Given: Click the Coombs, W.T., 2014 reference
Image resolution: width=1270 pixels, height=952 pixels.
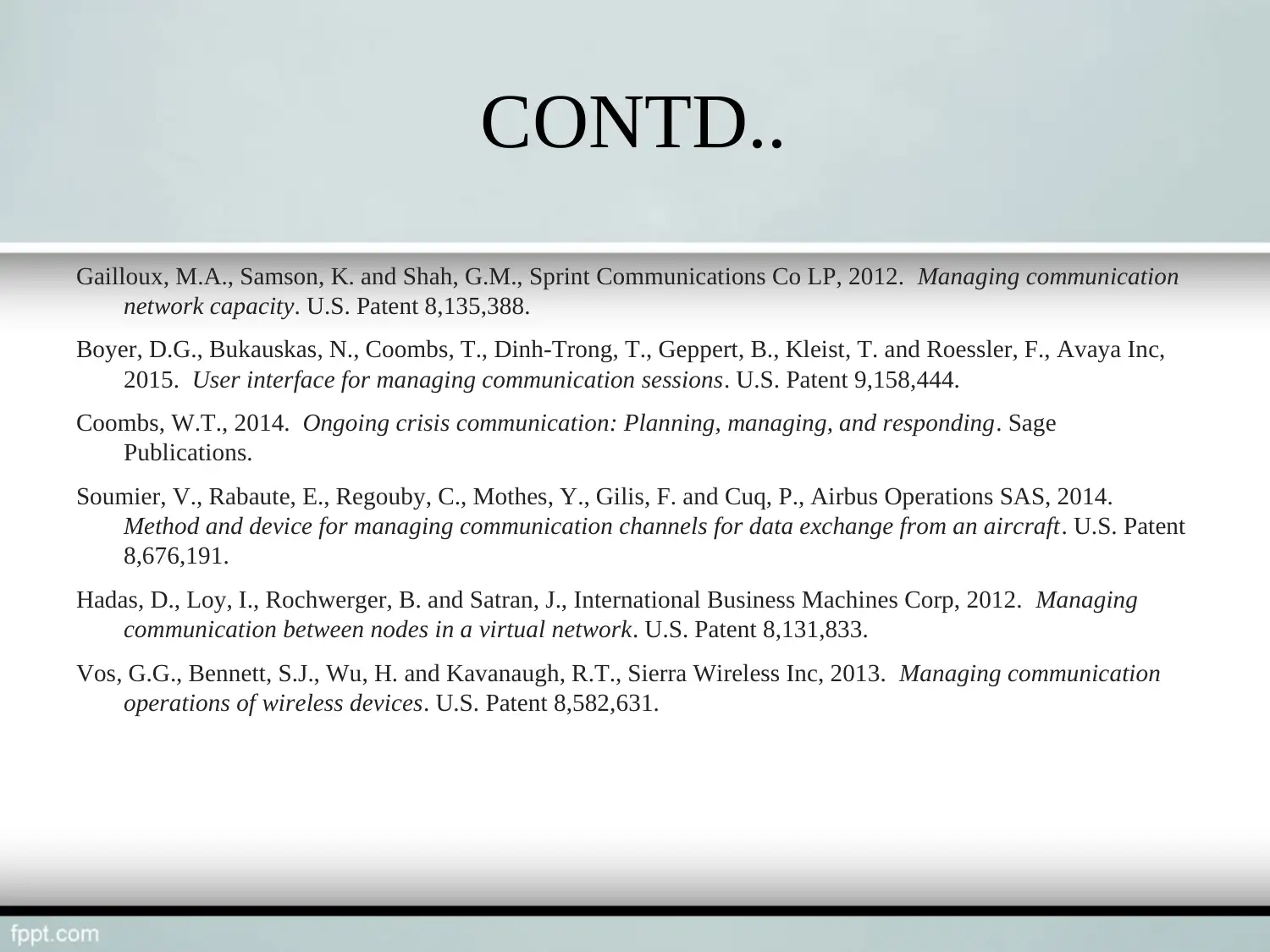Looking at the screenshot, I should tap(566, 437).
